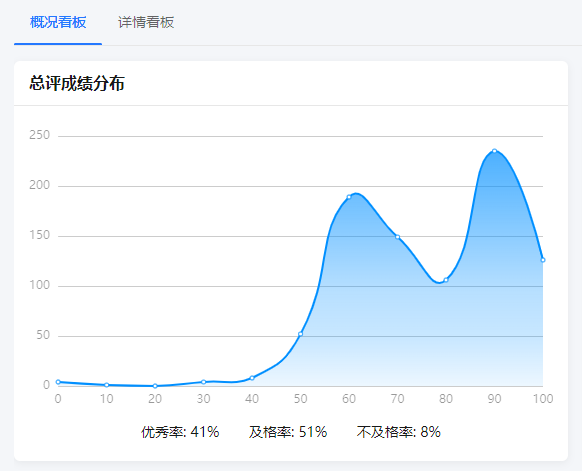Click the data point at score 10

point(107,385)
